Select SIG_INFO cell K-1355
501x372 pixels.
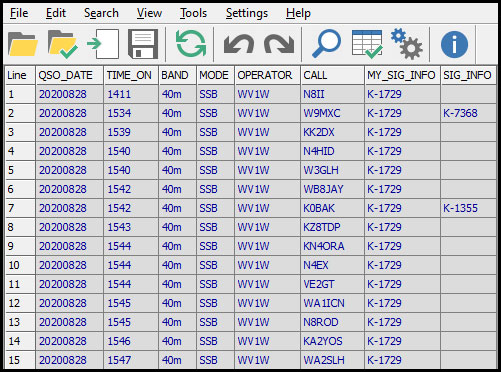click(469, 208)
